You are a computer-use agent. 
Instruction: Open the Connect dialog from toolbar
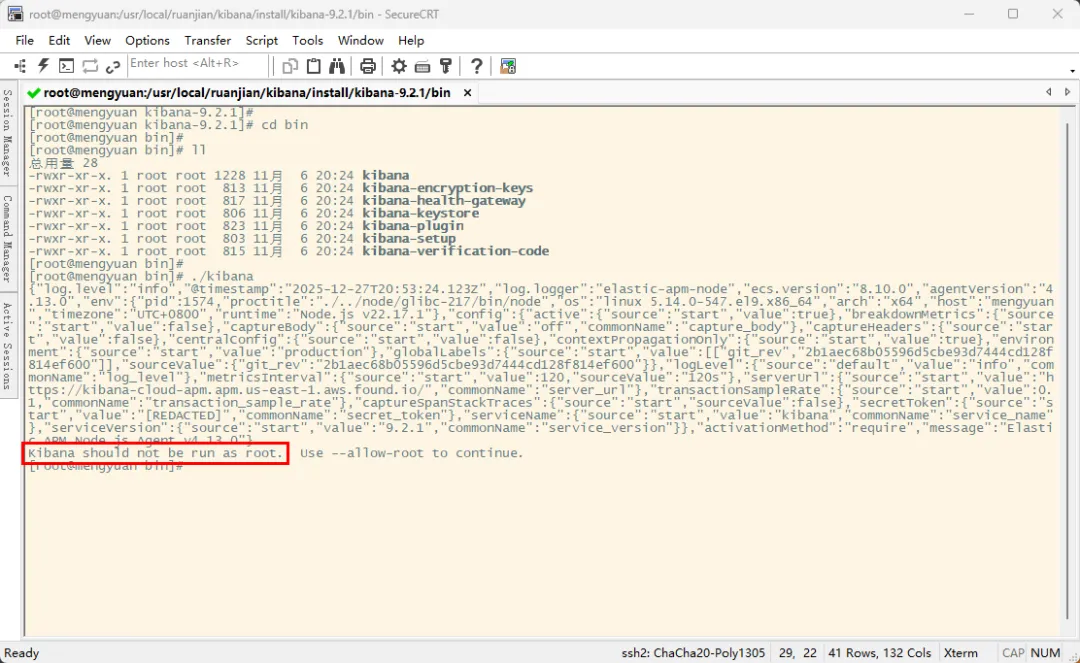(x=20, y=66)
